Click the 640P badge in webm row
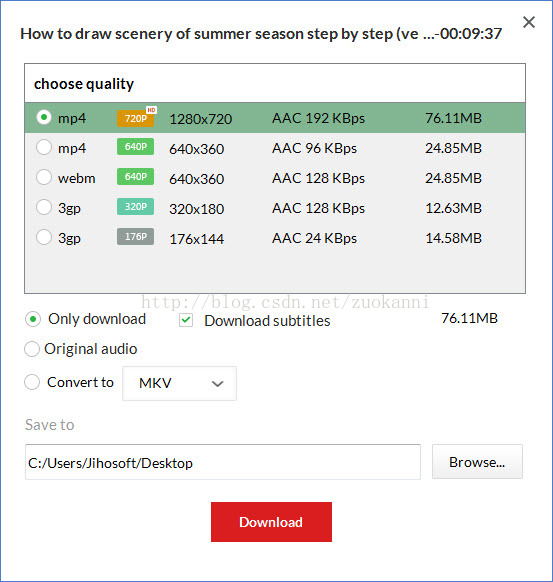 click(x=135, y=177)
